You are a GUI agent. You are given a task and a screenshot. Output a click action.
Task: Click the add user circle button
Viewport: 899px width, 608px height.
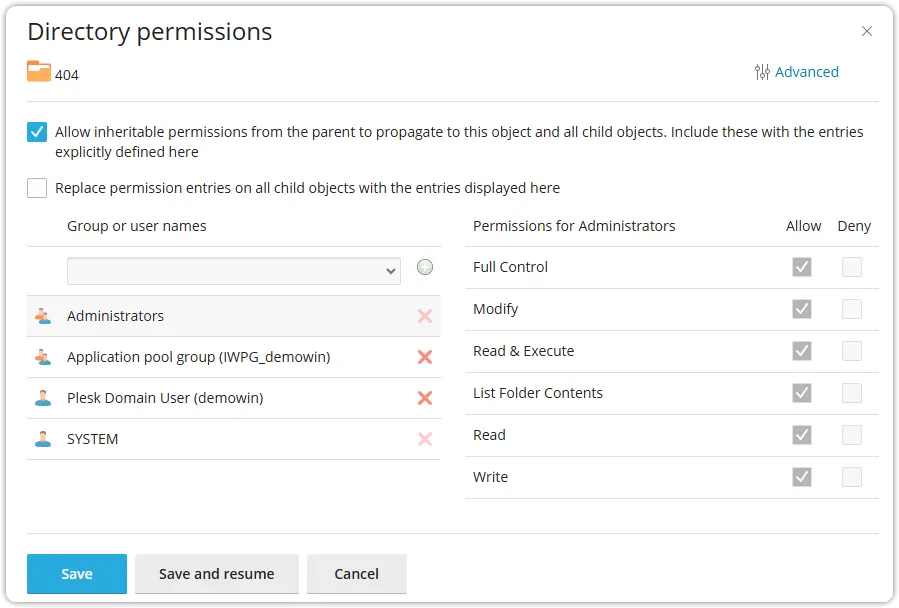[424, 267]
